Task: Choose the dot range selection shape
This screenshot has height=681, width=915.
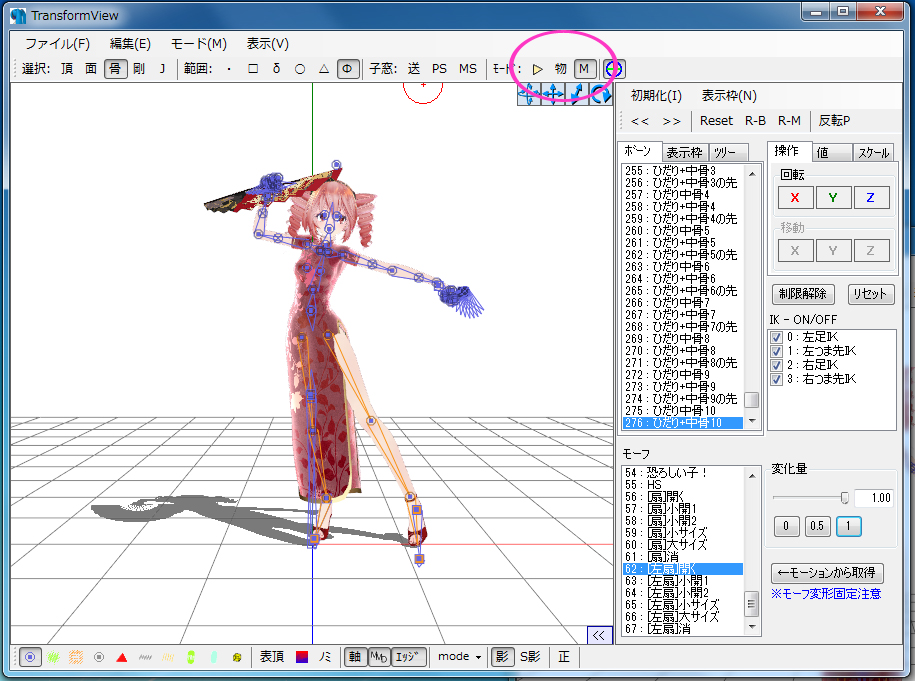Action: click(229, 69)
